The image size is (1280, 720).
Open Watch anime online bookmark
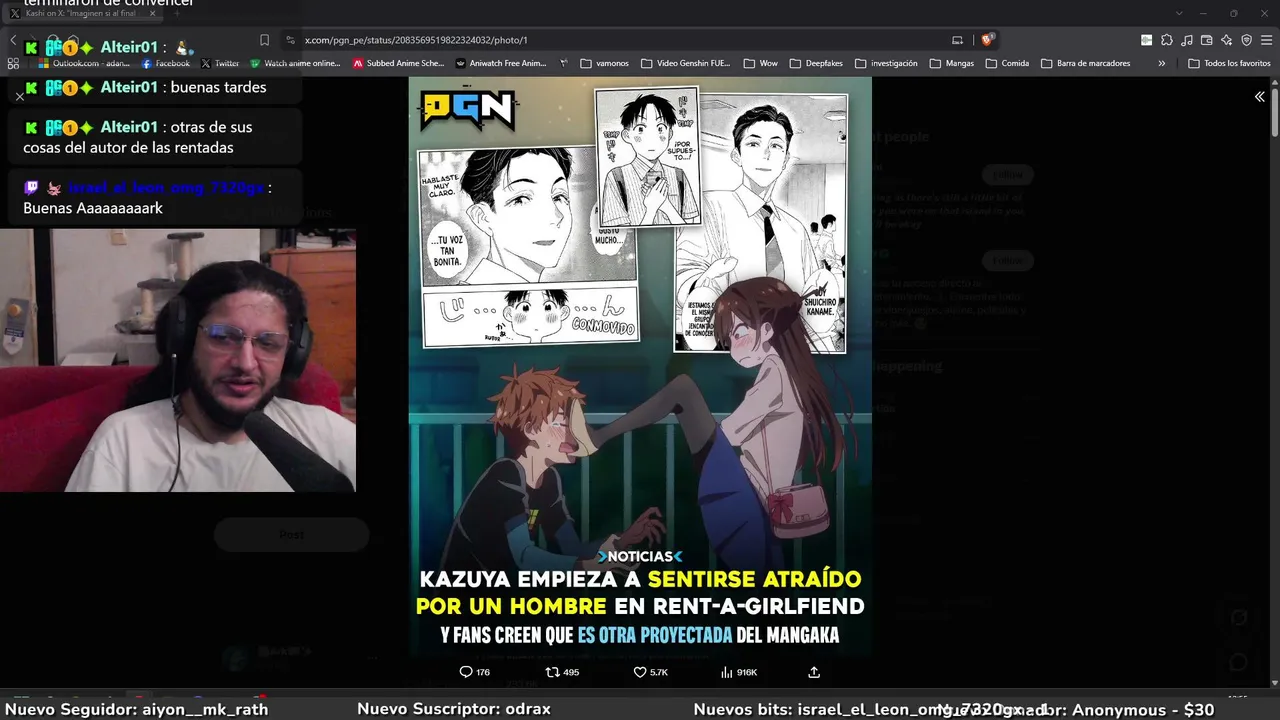coord(296,63)
